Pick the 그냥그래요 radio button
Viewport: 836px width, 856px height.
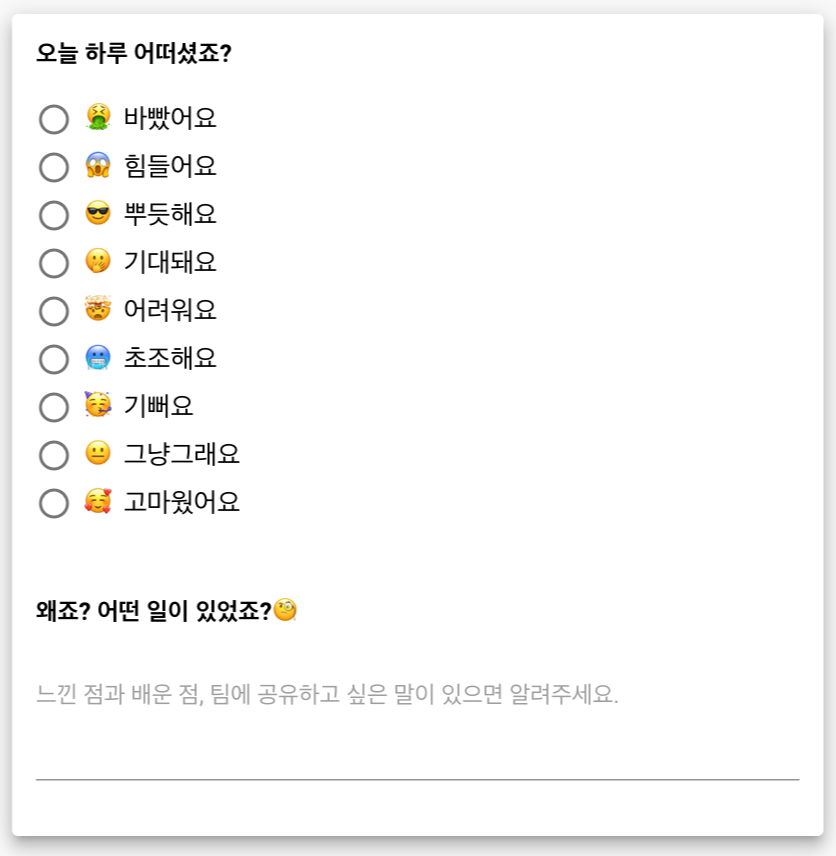[54, 455]
